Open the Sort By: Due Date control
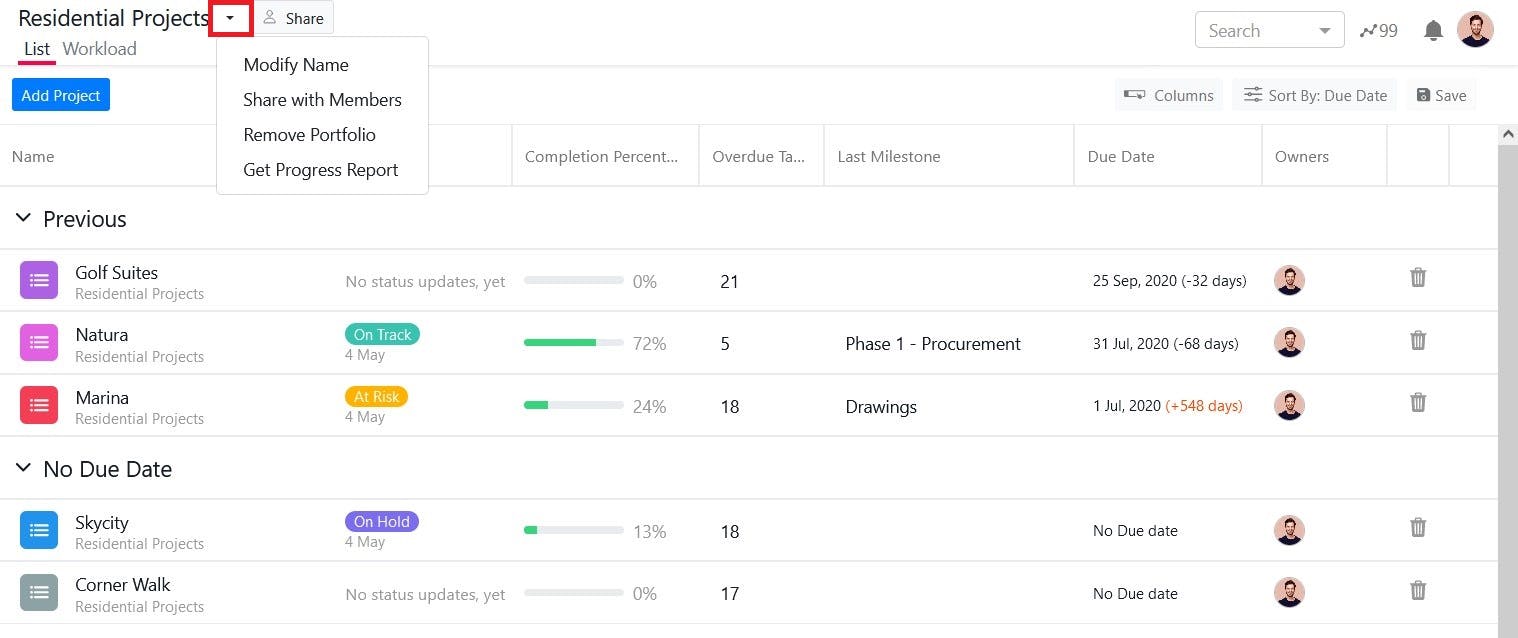This screenshot has width=1518, height=638. tap(1315, 95)
